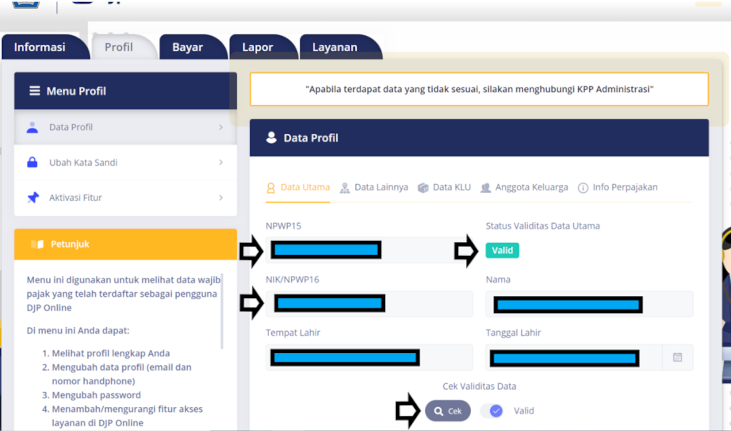Image resolution: width=731 pixels, height=431 pixels.
Task: Click the book icon in Petunjuk header
Action: click(x=38, y=244)
